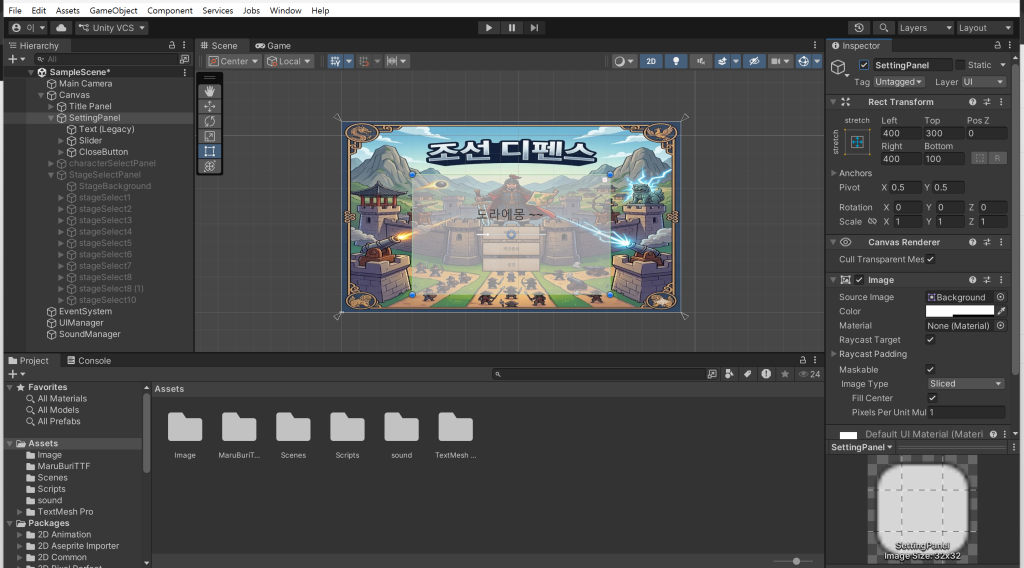Click the undo history icon in the top bar

tap(859, 28)
